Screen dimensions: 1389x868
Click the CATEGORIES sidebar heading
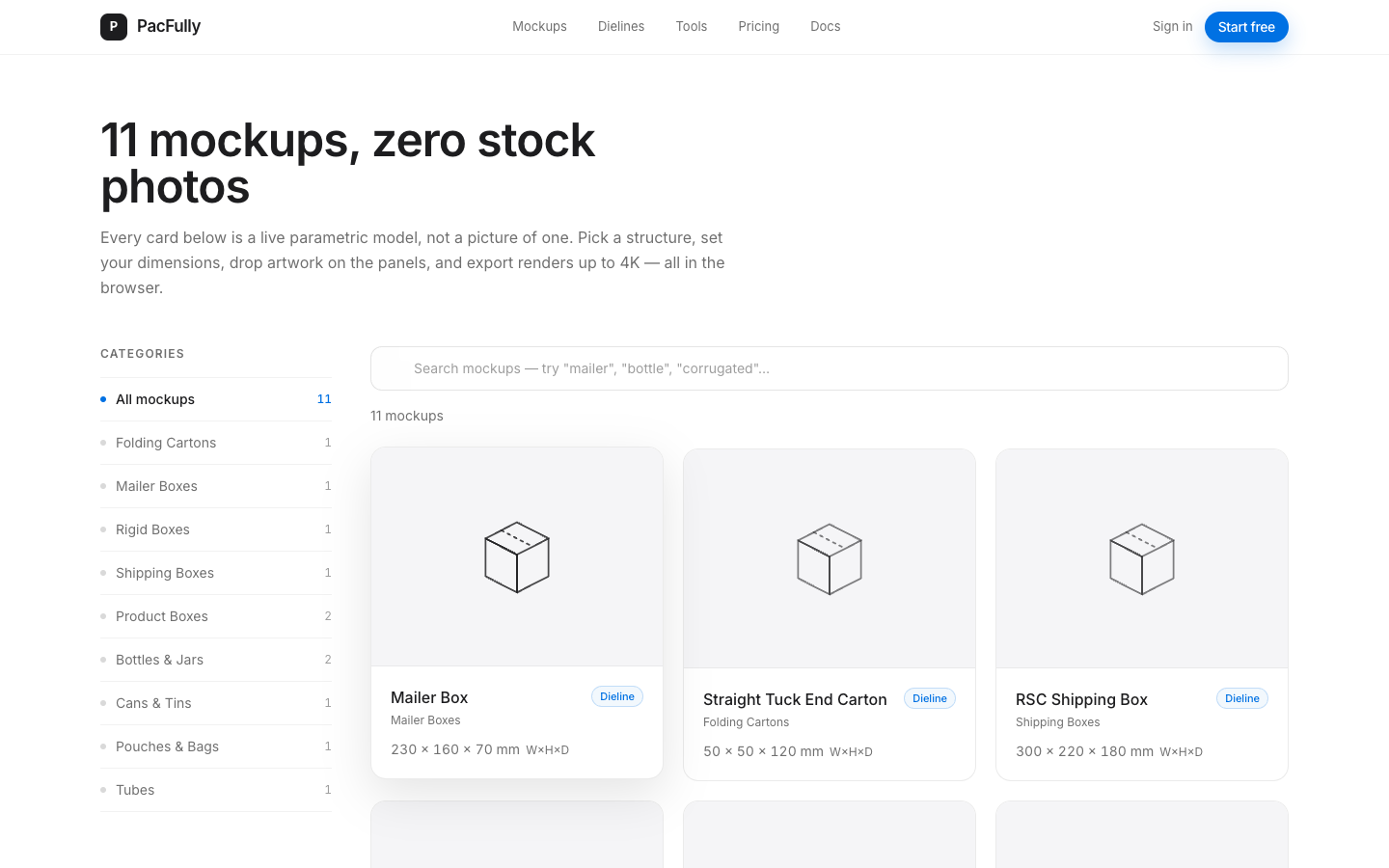click(x=142, y=354)
